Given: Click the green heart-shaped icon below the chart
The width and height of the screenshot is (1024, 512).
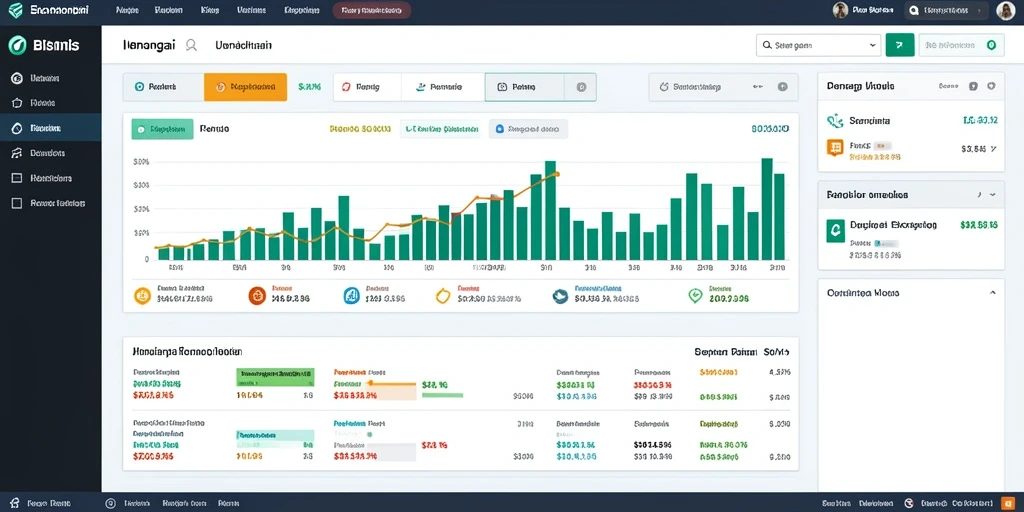Looking at the screenshot, I should pyautogui.click(x=696, y=296).
